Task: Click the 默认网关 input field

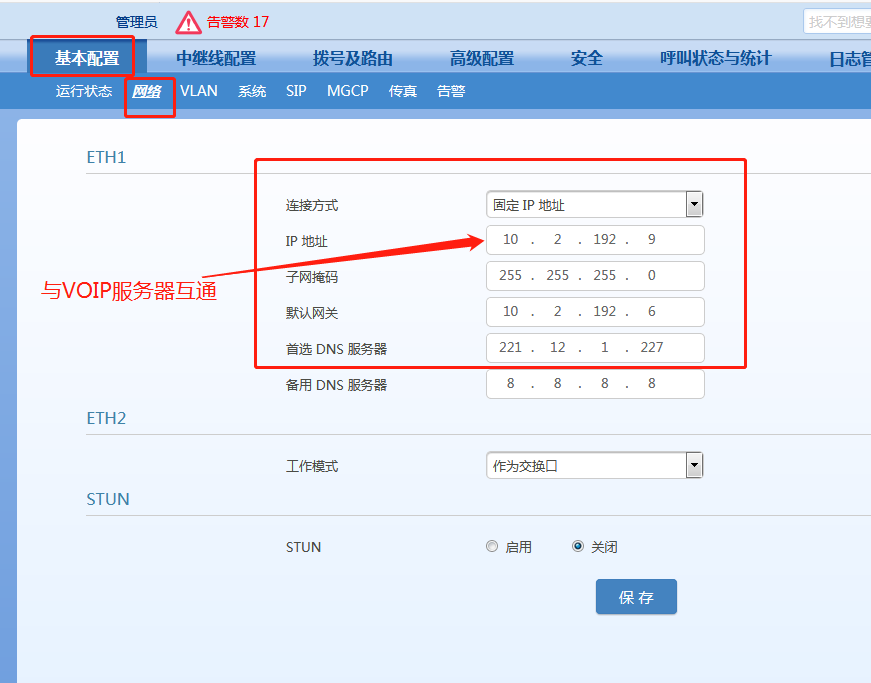Action: 595,312
